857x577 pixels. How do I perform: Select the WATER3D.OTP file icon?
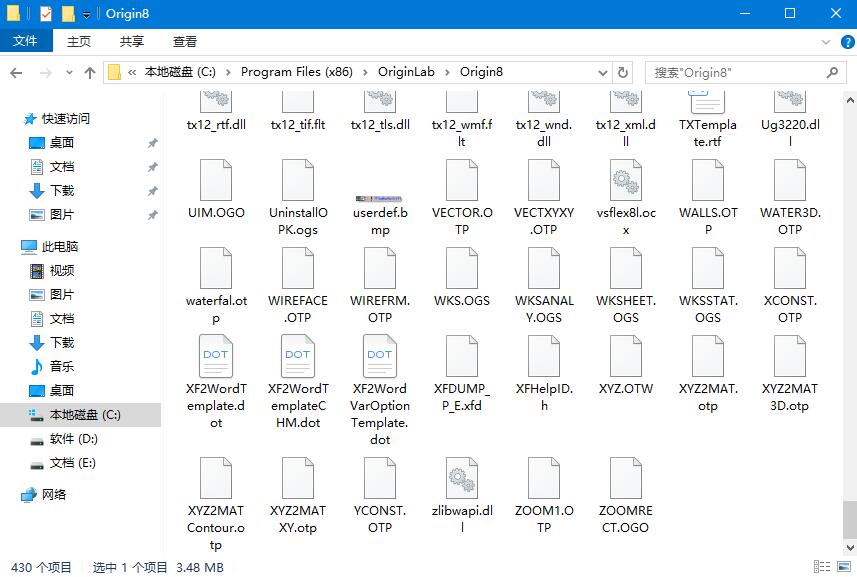(790, 180)
